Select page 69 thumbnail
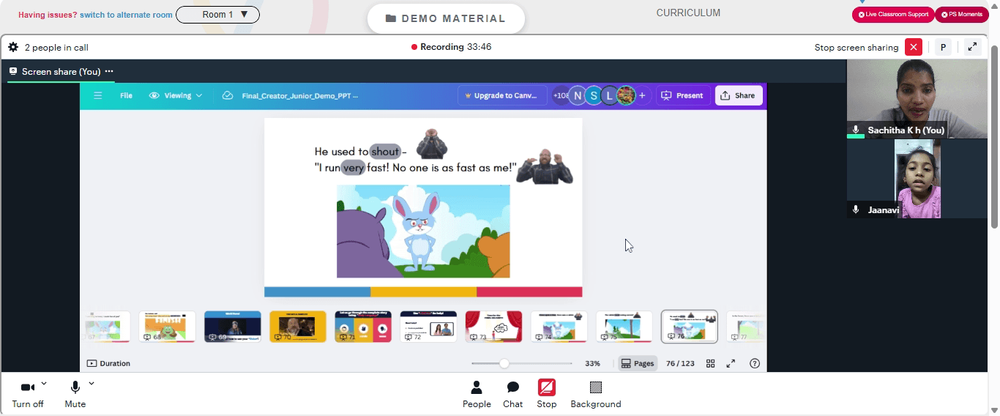 [x=233, y=327]
